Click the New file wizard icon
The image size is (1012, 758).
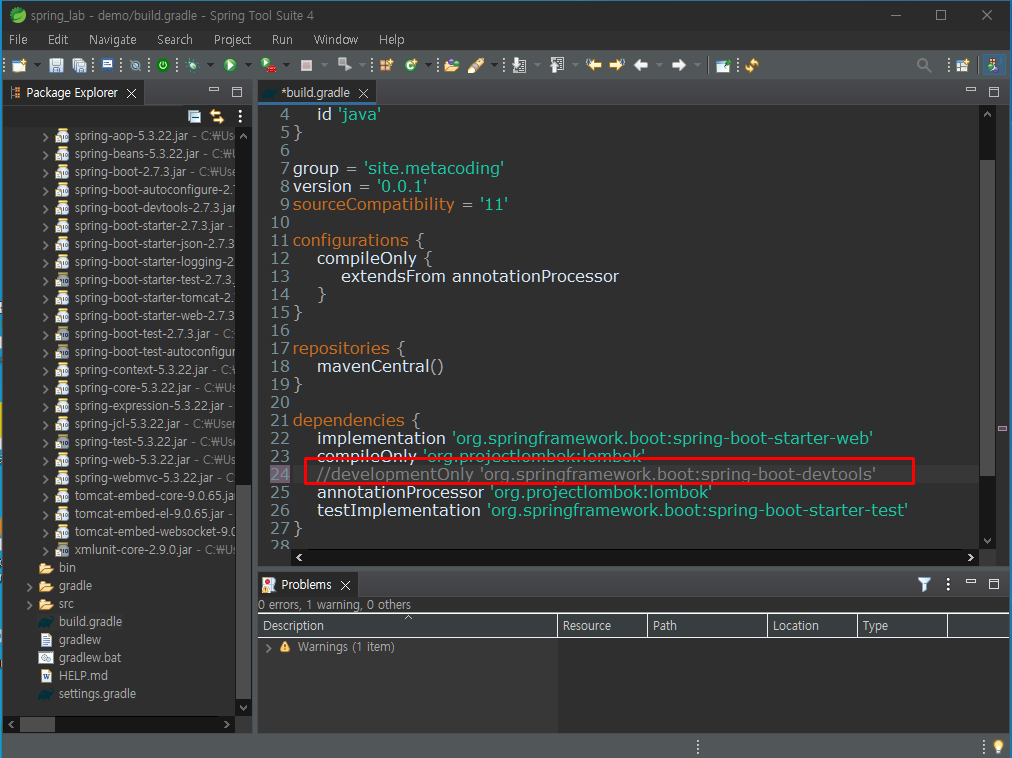pyautogui.click(x=19, y=65)
